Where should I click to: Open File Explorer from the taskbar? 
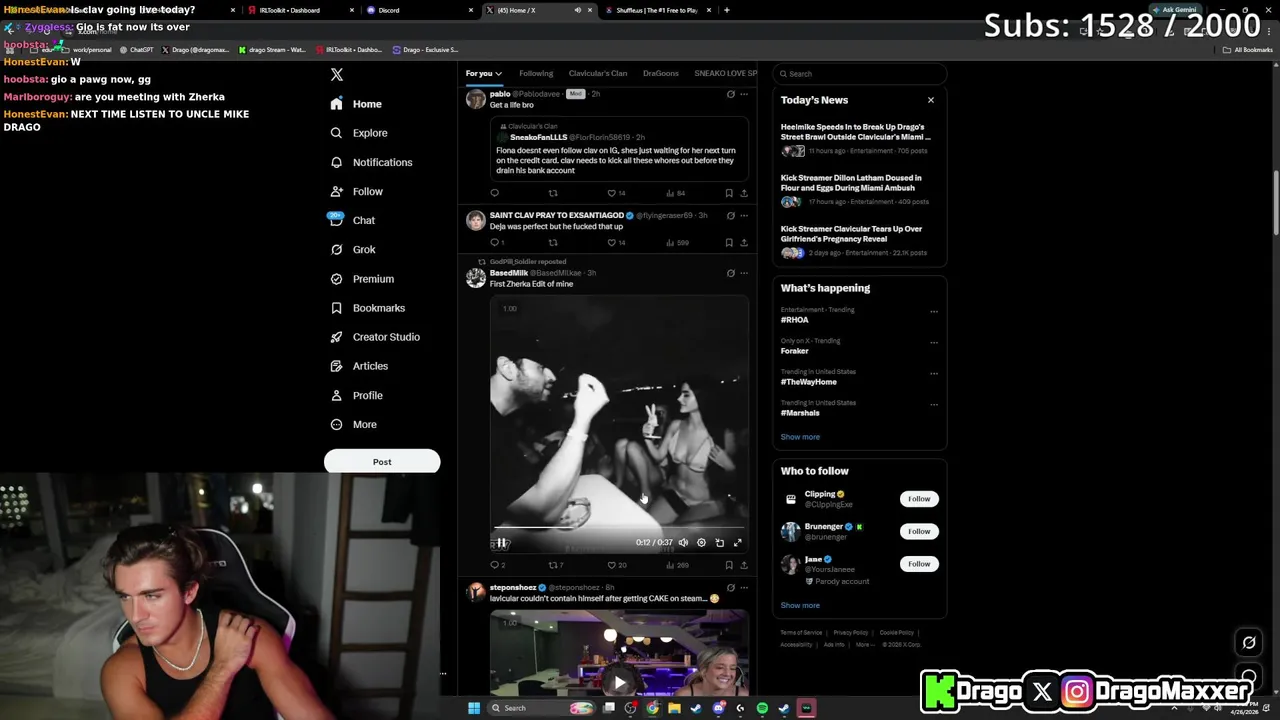pos(674,708)
